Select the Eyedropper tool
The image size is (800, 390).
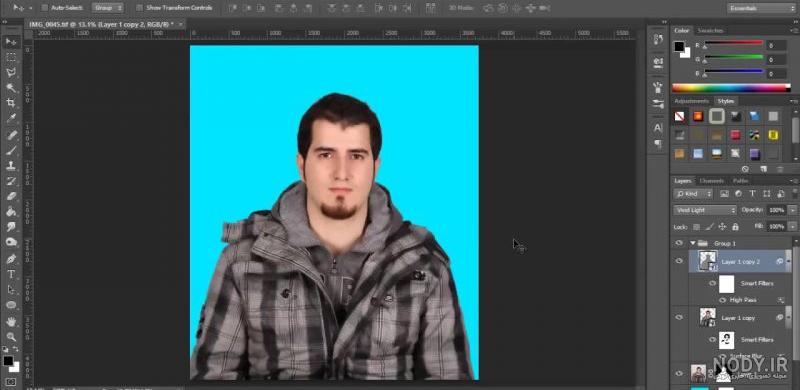(x=11, y=118)
